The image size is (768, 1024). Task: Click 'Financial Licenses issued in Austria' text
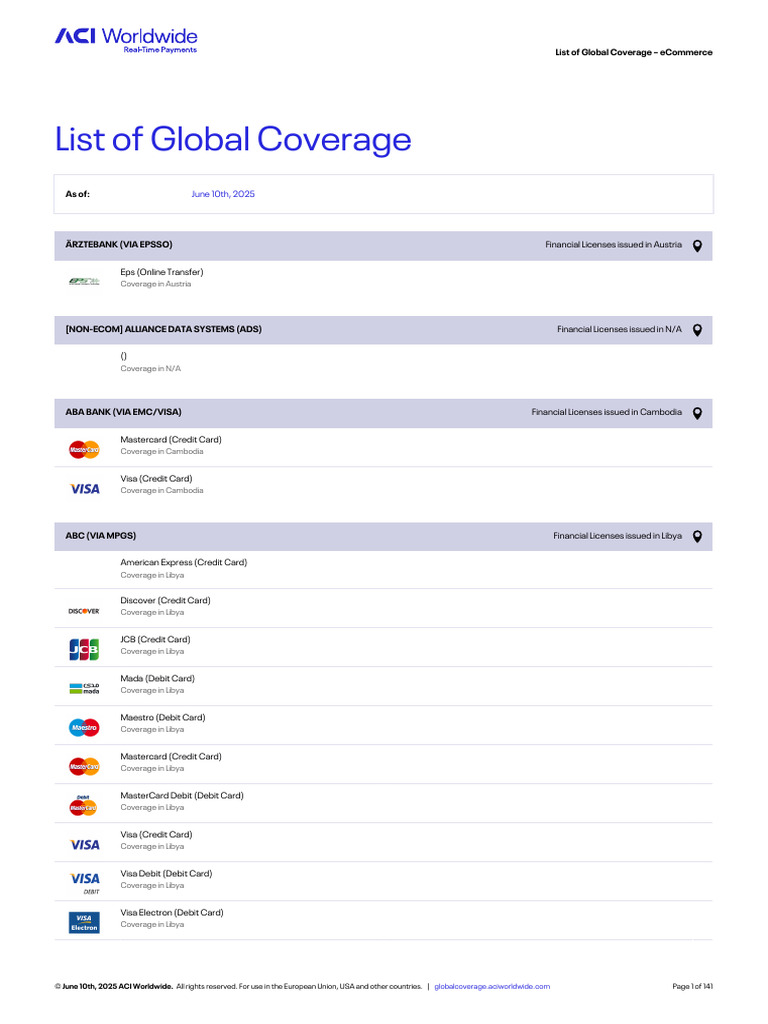pyautogui.click(x=613, y=244)
